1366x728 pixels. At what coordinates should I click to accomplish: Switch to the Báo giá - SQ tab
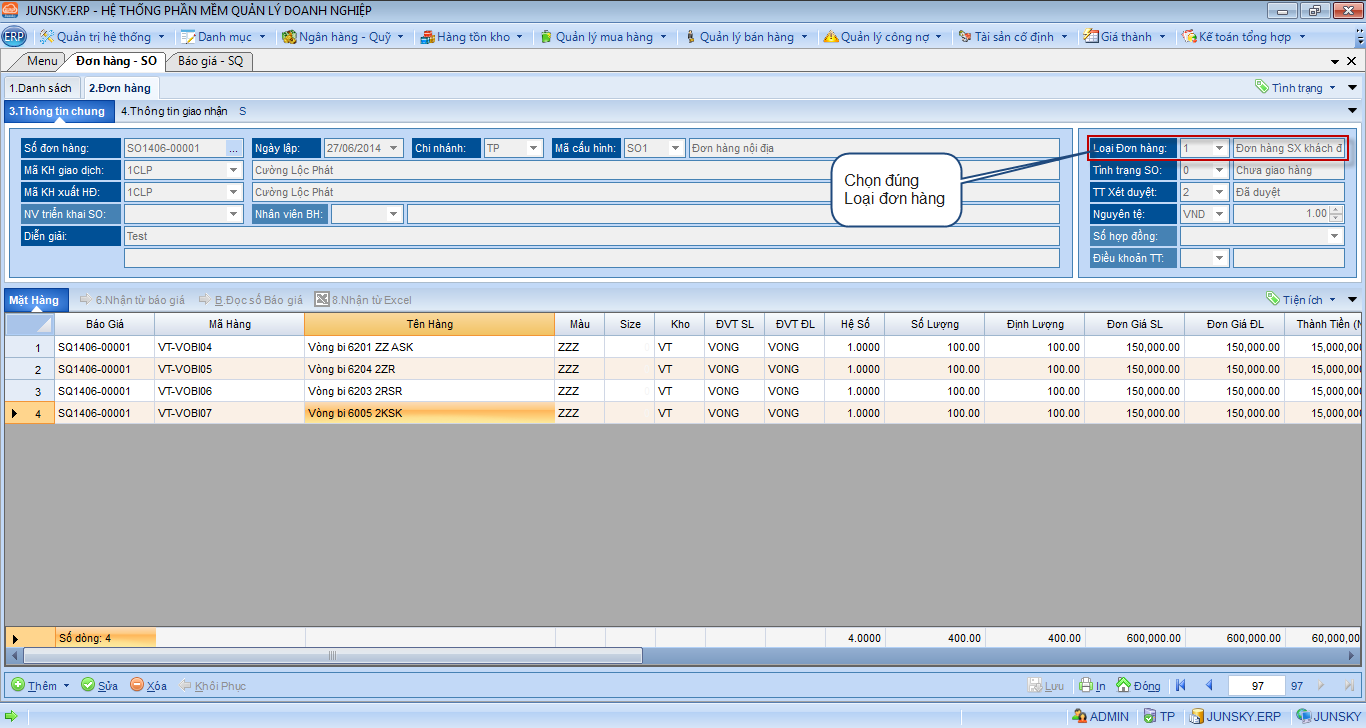click(210, 61)
